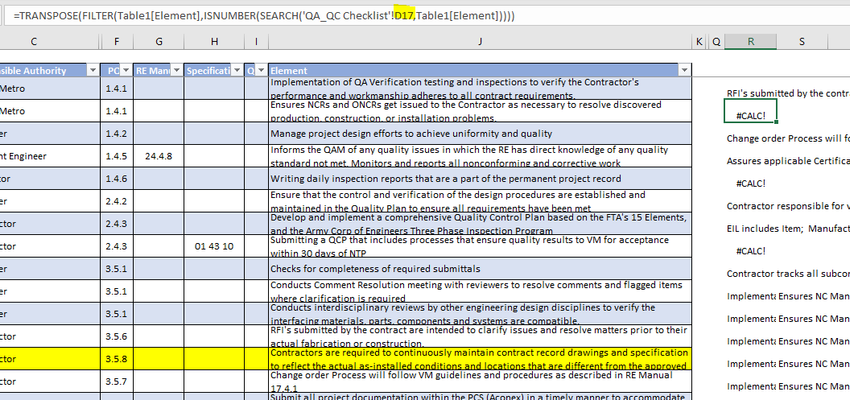Select '#CALC!' below 'Assures applicable Certifica'

click(751, 183)
